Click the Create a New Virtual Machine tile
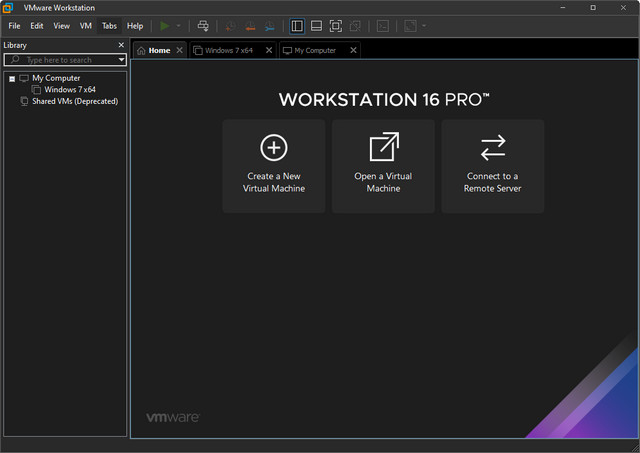The height and width of the screenshot is (453, 640). pyautogui.click(x=274, y=166)
